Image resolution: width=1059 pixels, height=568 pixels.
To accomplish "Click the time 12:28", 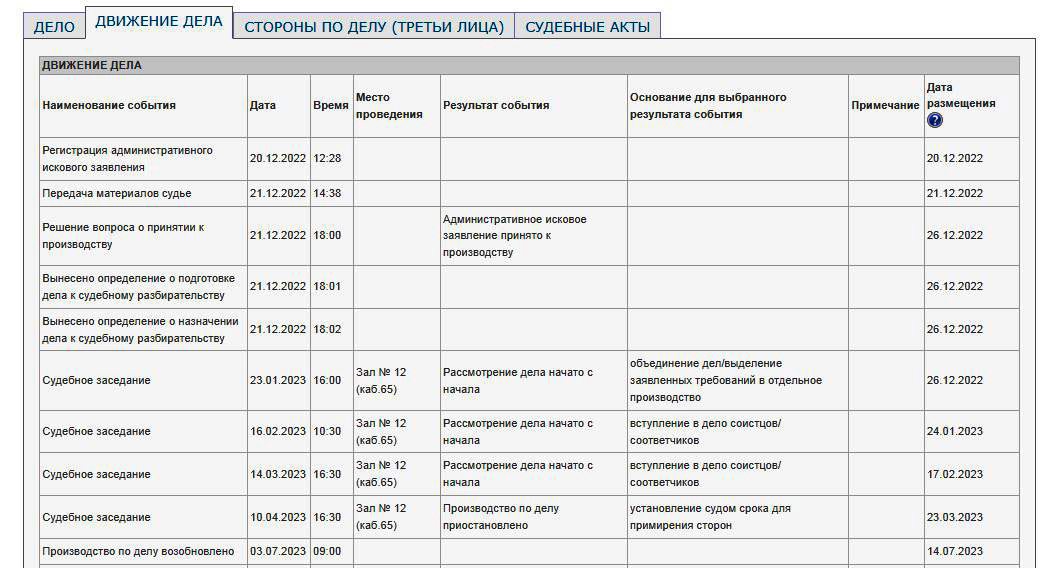I will tap(327, 159).
